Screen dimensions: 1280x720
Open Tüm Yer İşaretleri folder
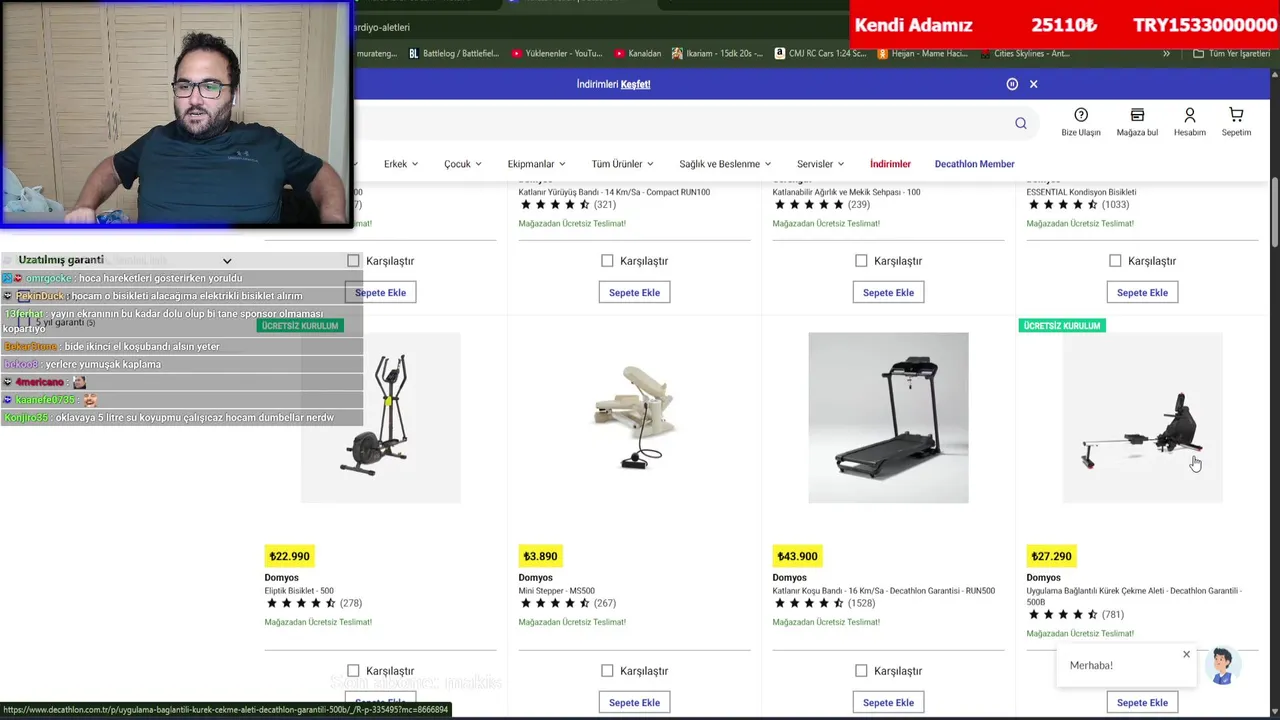1231,54
